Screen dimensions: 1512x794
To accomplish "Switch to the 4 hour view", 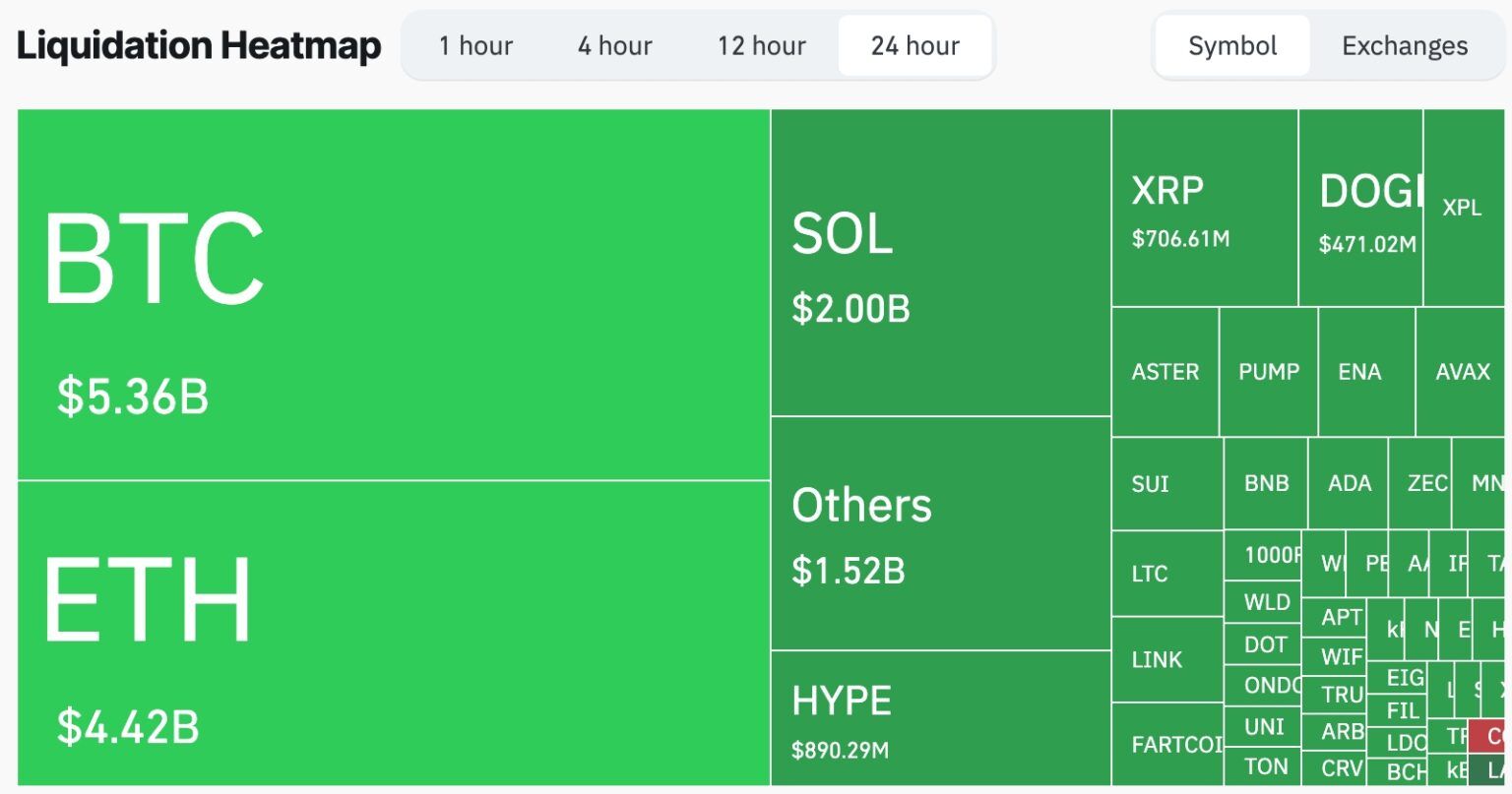I will tap(613, 45).
